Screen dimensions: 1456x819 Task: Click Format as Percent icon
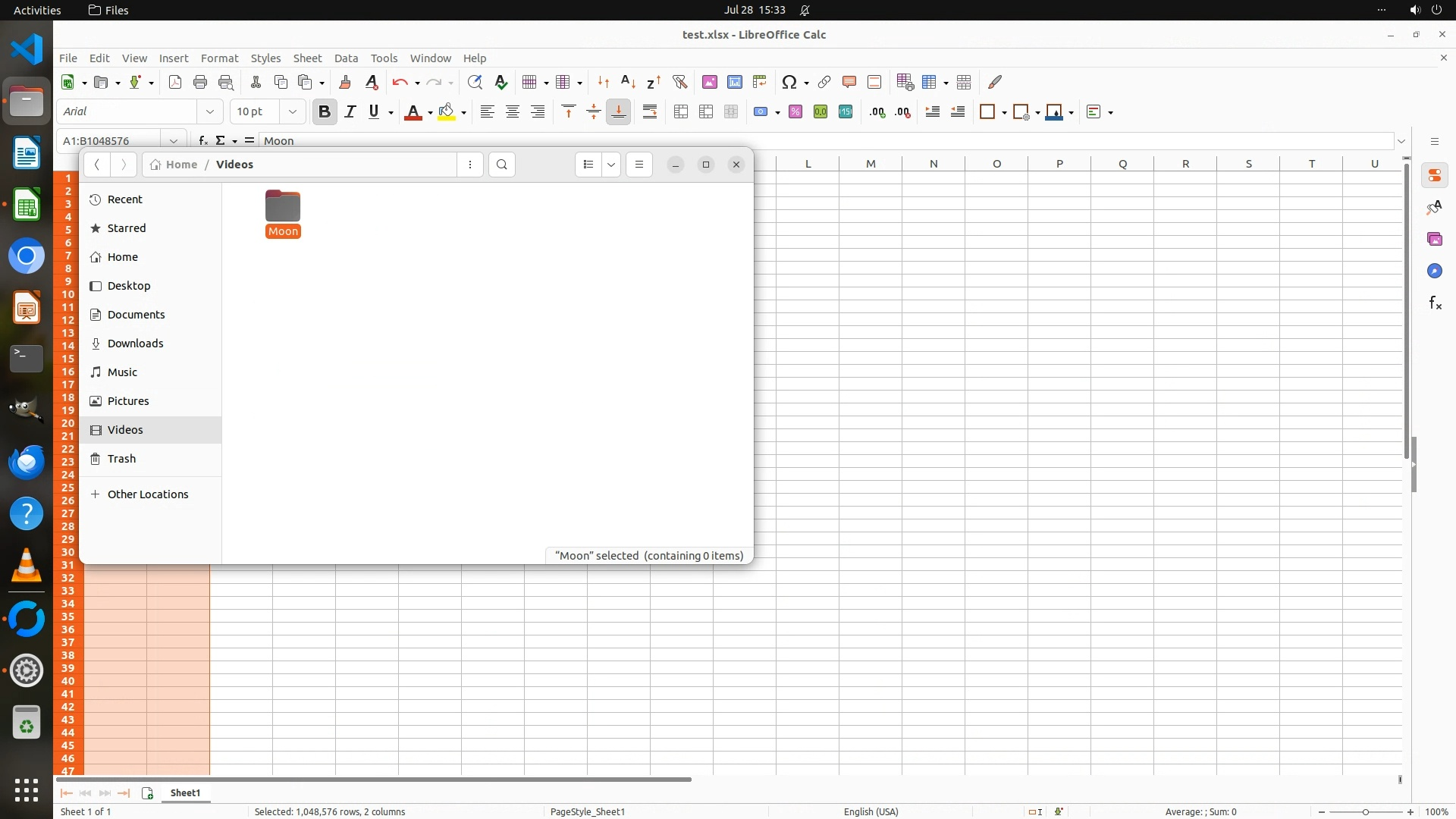795,111
